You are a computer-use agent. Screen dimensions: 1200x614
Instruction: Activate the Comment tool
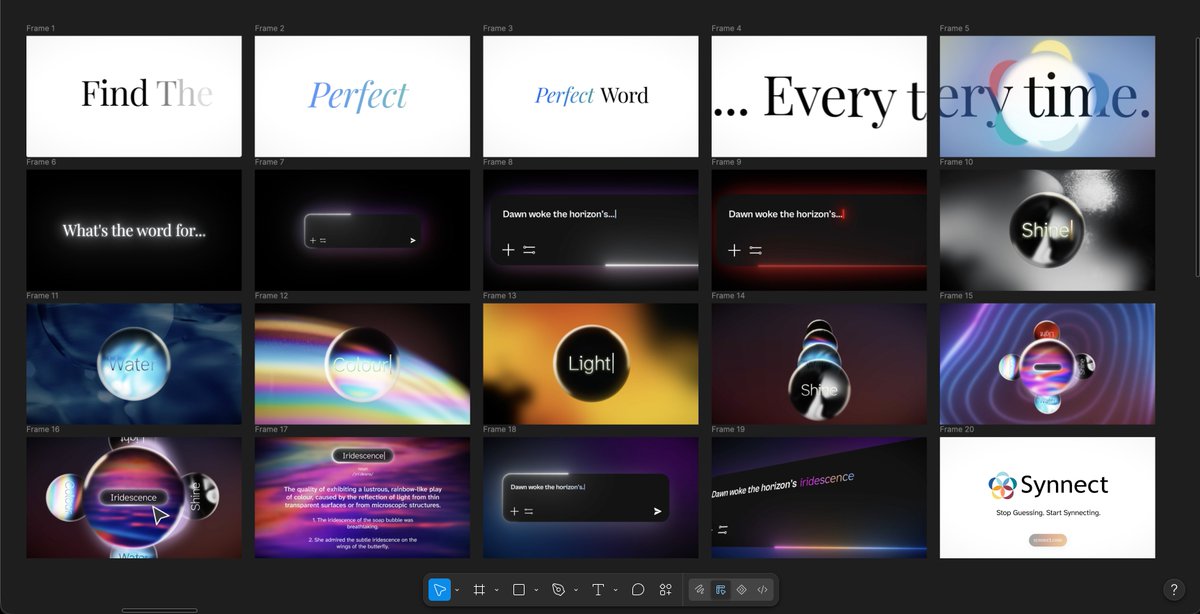pos(638,590)
